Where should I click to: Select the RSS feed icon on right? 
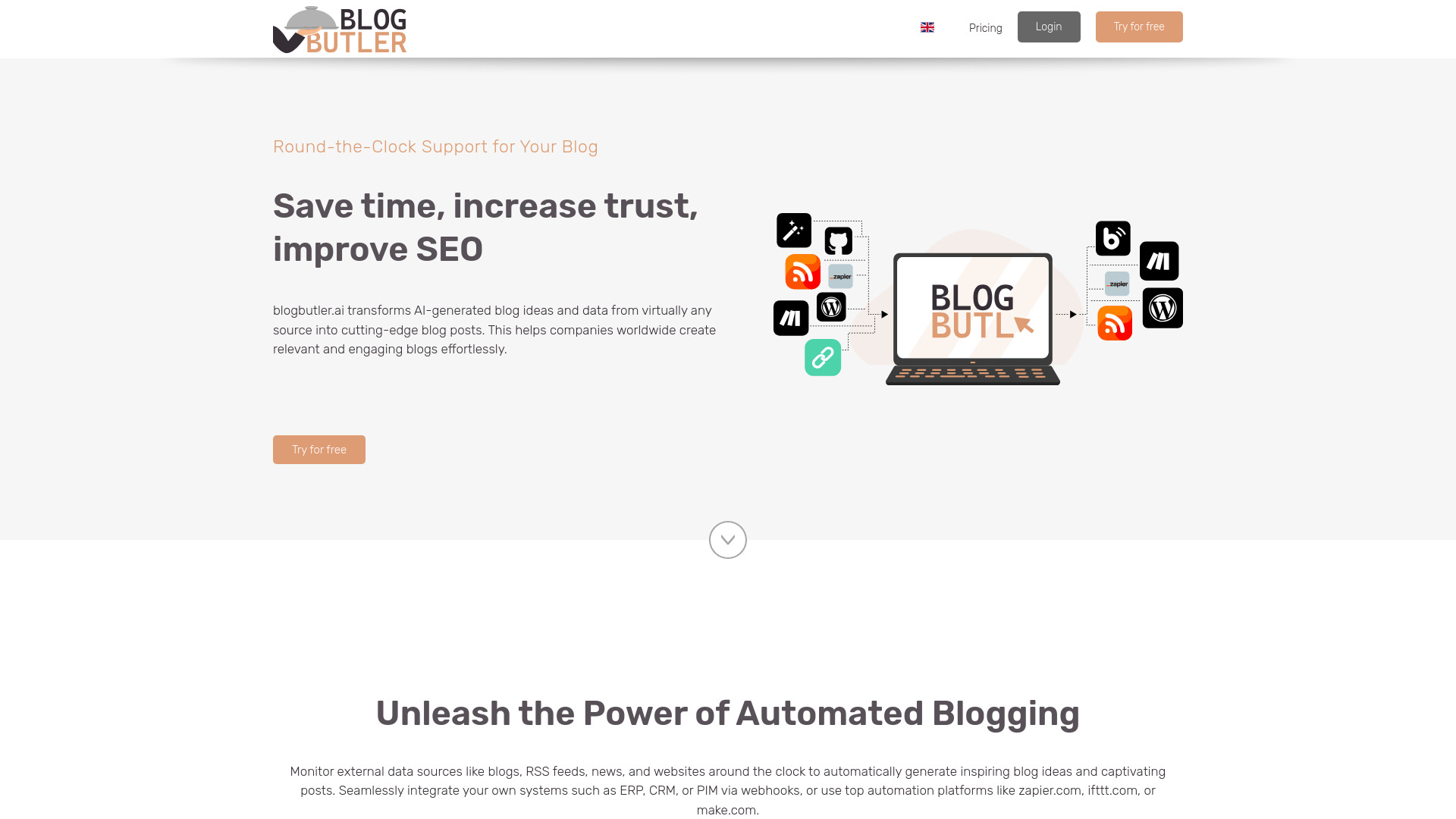click(1113, 322)
